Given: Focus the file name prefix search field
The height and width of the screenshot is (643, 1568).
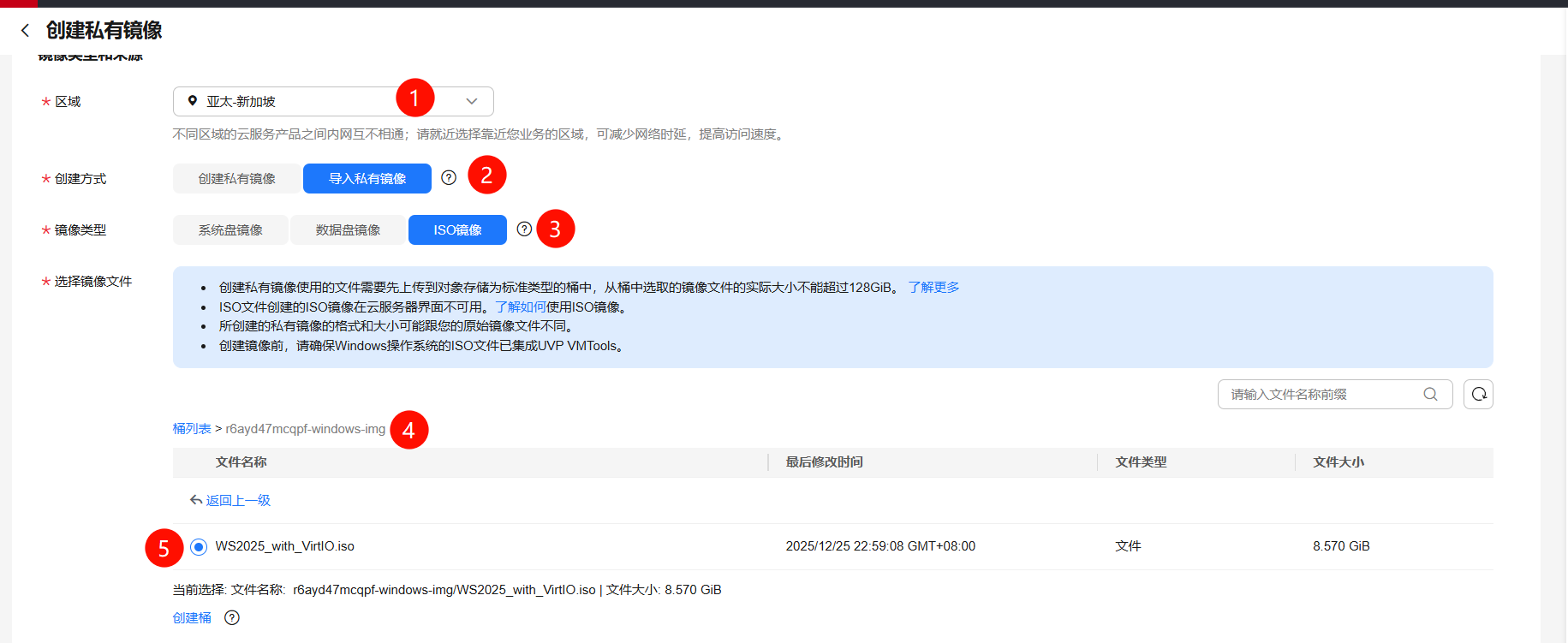Looking at the screenshot, I should pos(1319,395).
